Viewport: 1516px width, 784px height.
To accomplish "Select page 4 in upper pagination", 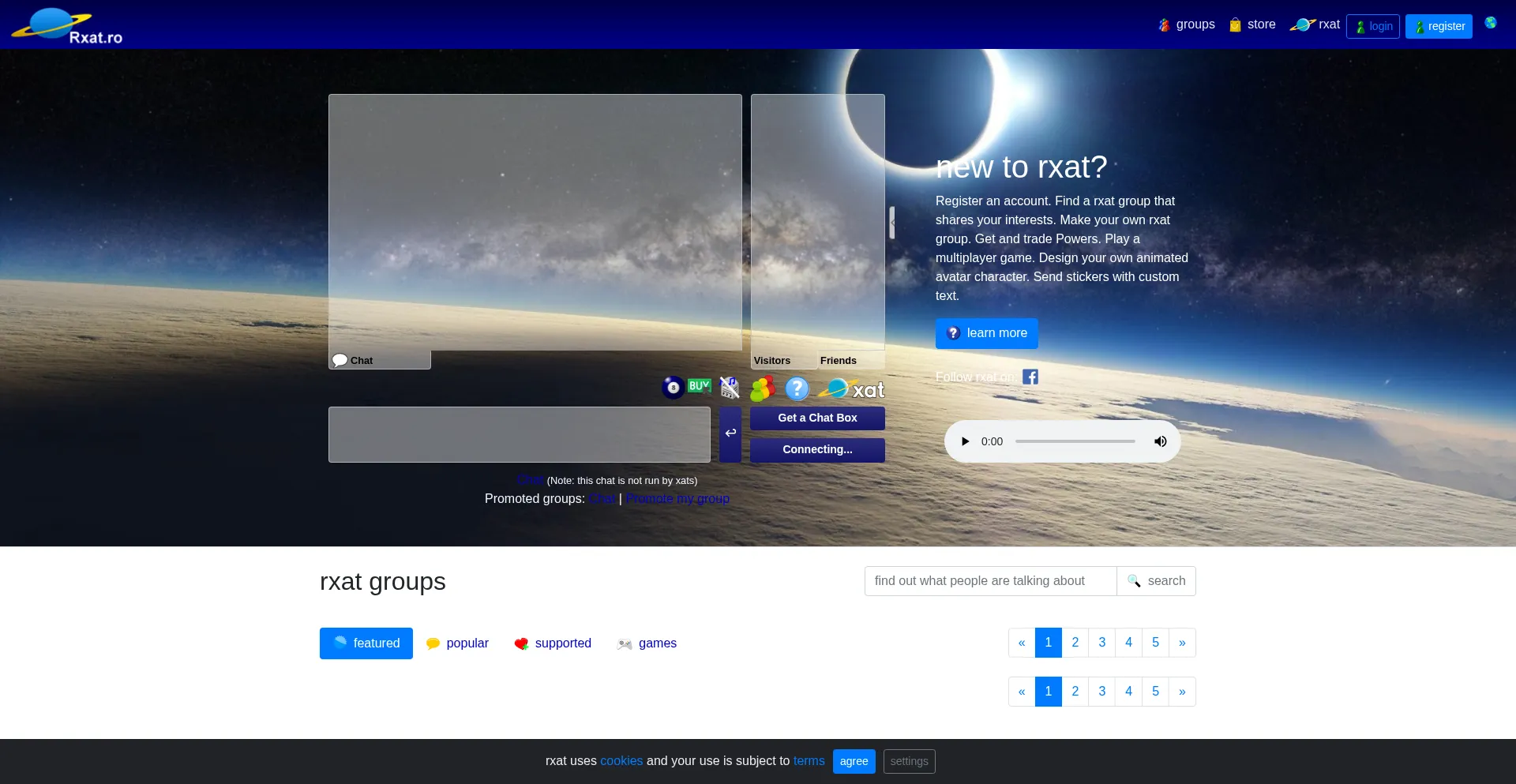I will click(1129, 643).
